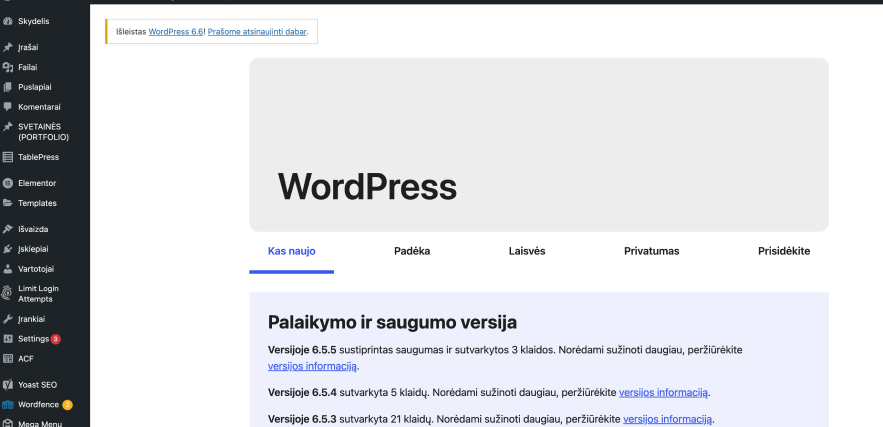
Task: Click the Palaikymo ir saugumo versija heading
Action: tap(393, 322)
